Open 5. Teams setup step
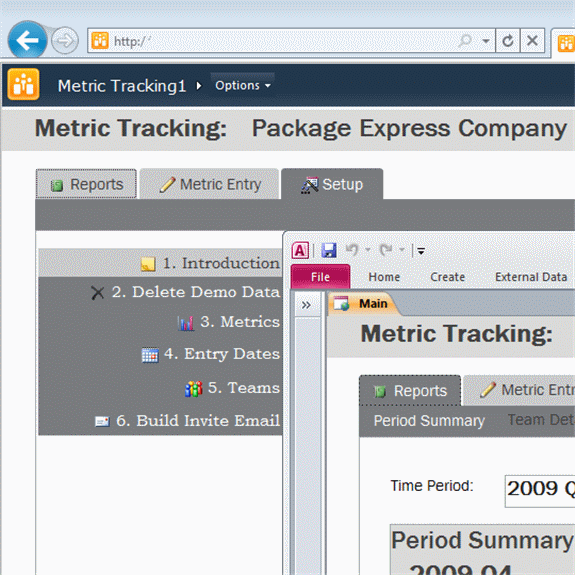575x575 pixels. click(x=161, y=388)
